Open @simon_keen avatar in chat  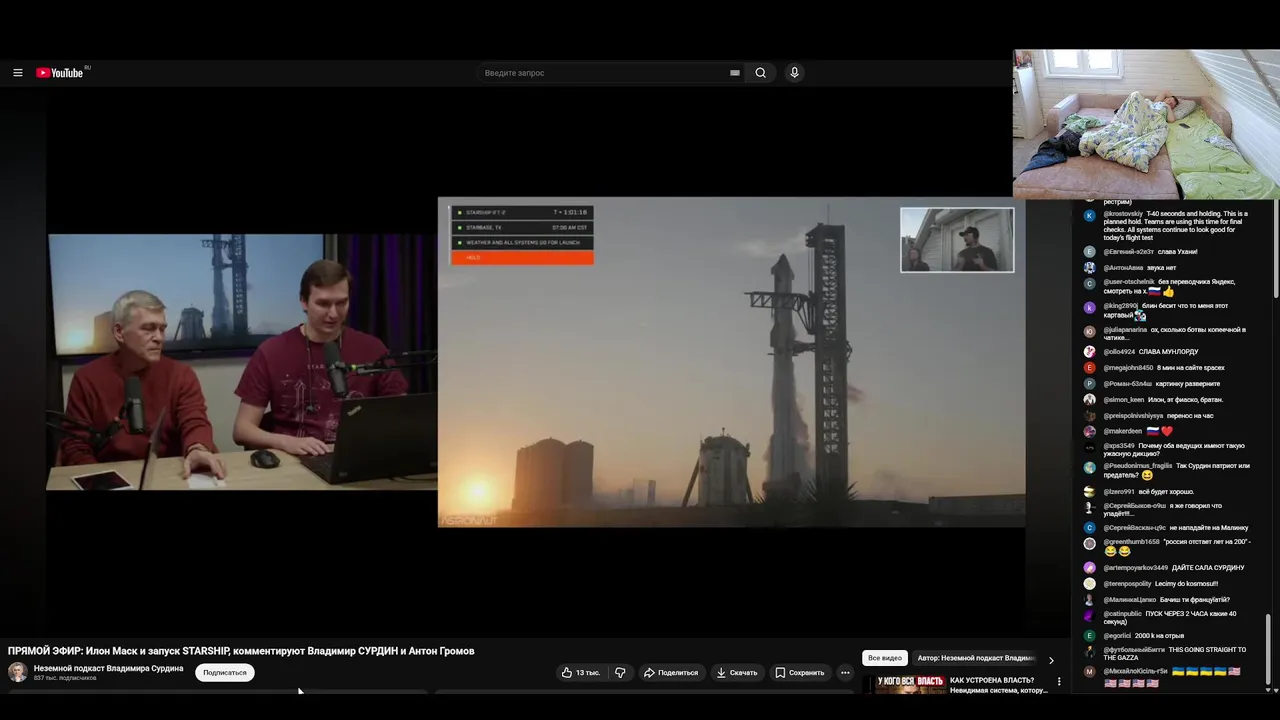[x=1090, y=400]
